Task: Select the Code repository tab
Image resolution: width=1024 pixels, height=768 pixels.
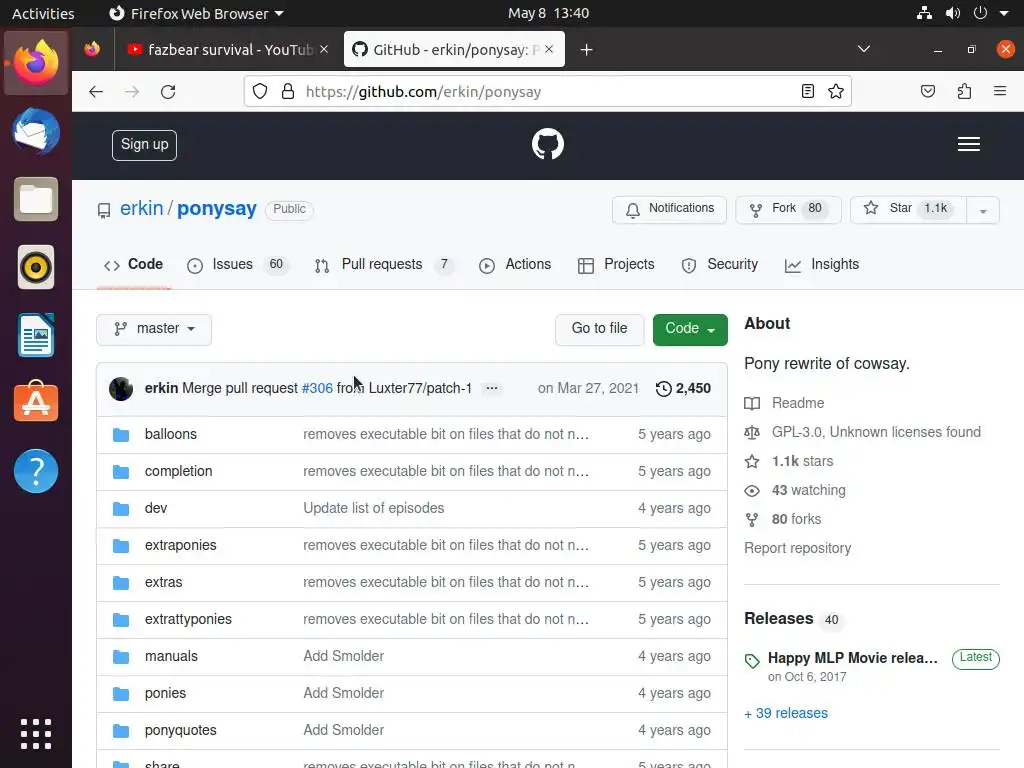Action: 133,264
